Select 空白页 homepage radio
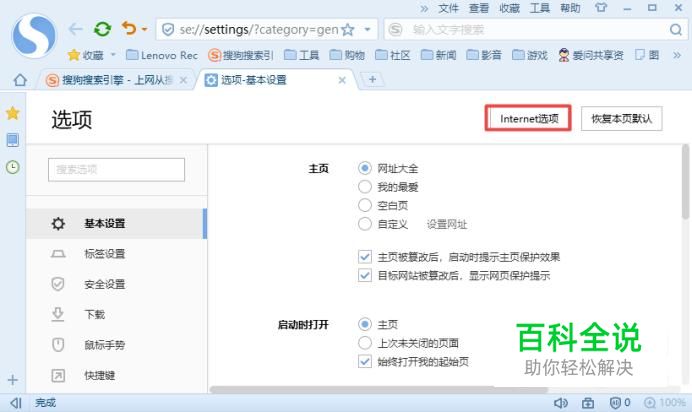The height and width of the screenshot is (412, 692). [x=365, y=205]
